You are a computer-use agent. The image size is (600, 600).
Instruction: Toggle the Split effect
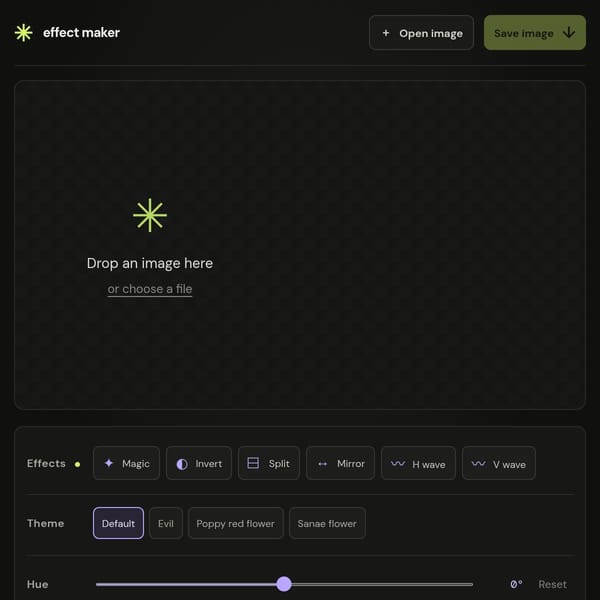(269, 463)
